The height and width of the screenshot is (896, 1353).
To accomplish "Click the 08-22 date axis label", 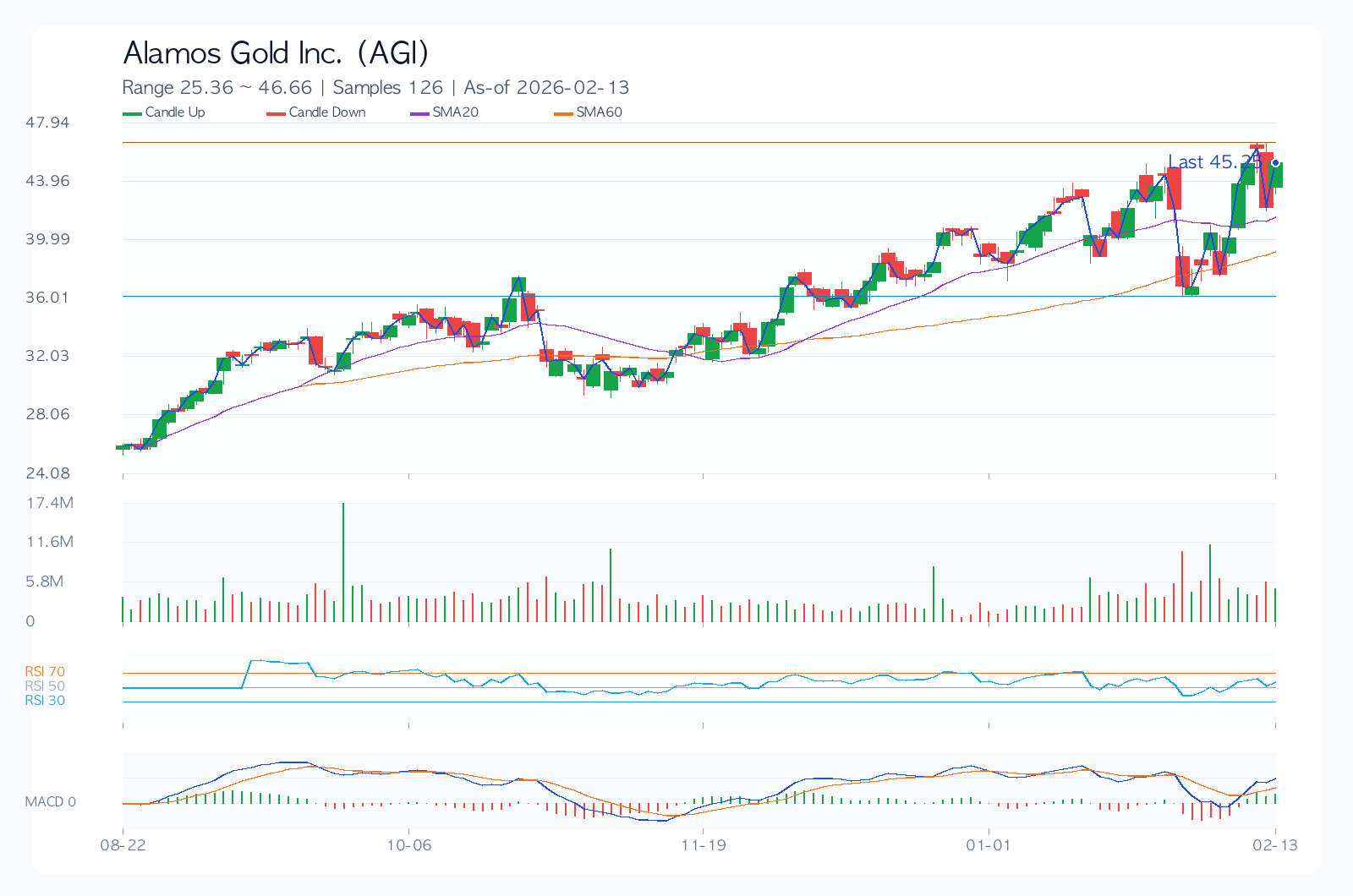I will (x=123, y=845).
